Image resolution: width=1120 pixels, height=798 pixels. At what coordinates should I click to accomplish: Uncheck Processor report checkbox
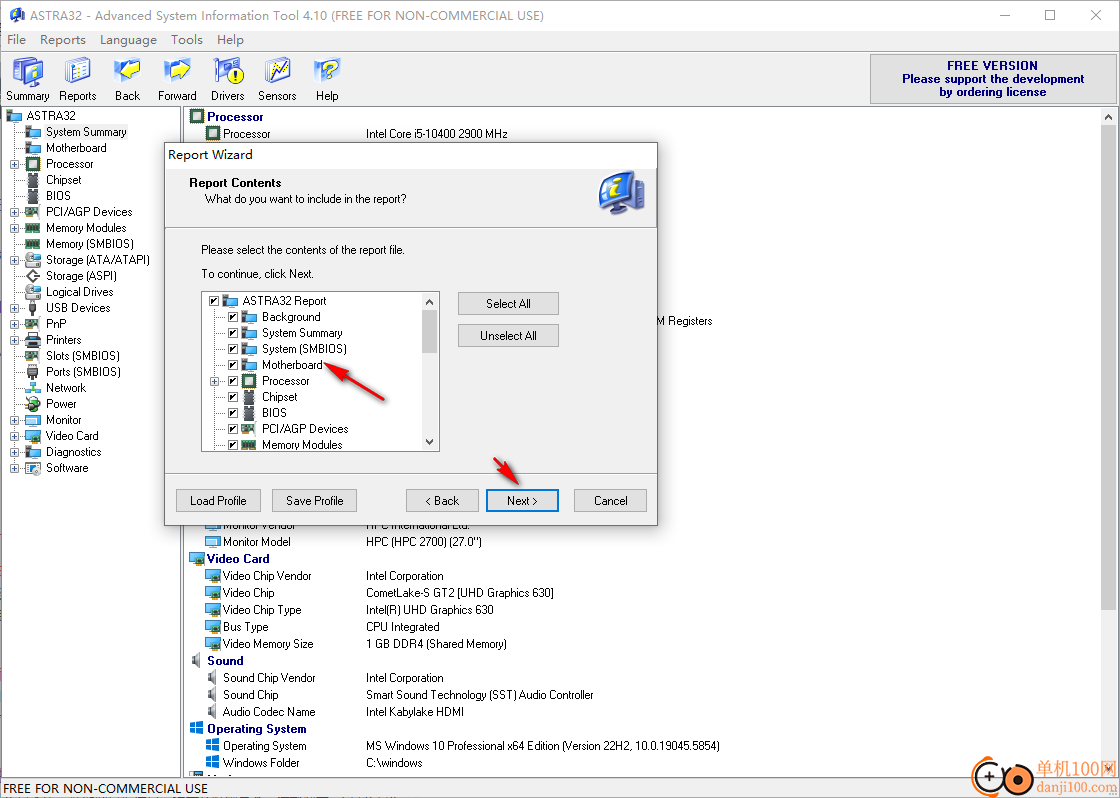(233, 381)
